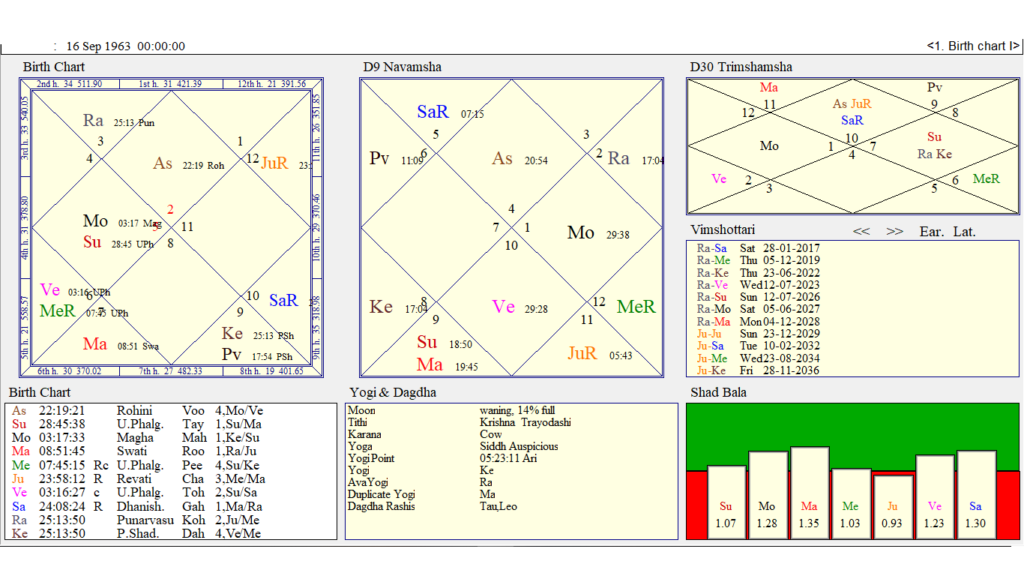Click the Shad Bala panel title
1024x576 pixels.
point(718,392)
